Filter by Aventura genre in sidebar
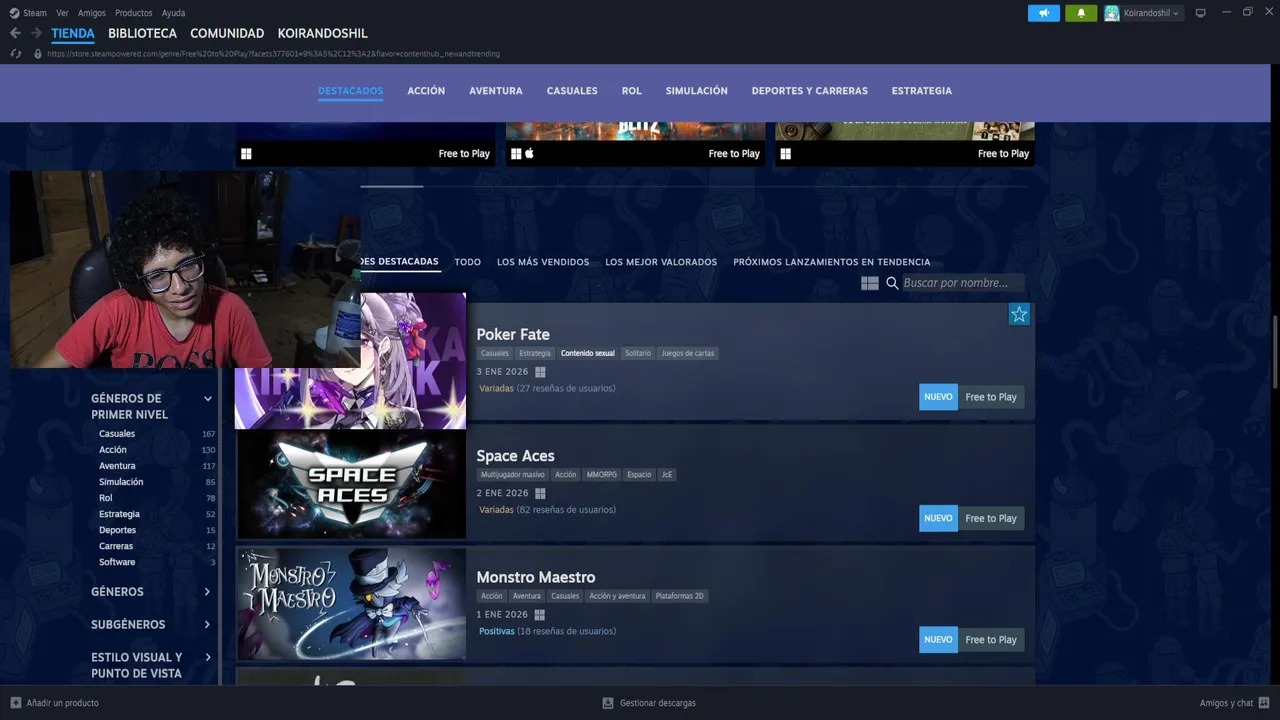Viewport: 1280px width, 720px height. click(117, 466)
